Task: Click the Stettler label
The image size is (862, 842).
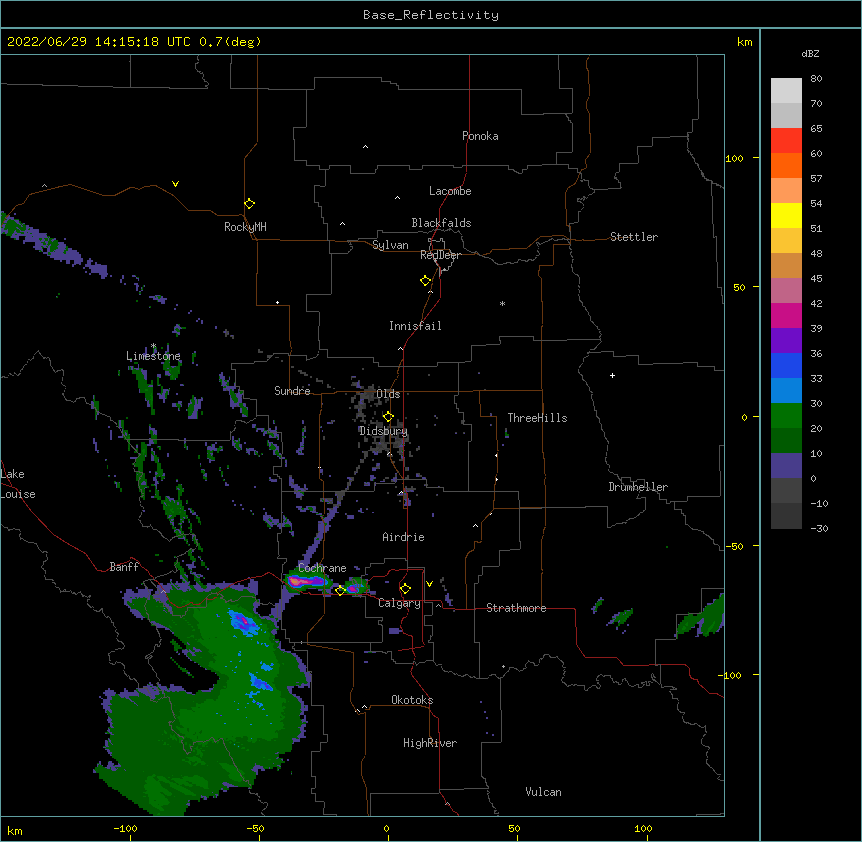Action: coord(634,237)
